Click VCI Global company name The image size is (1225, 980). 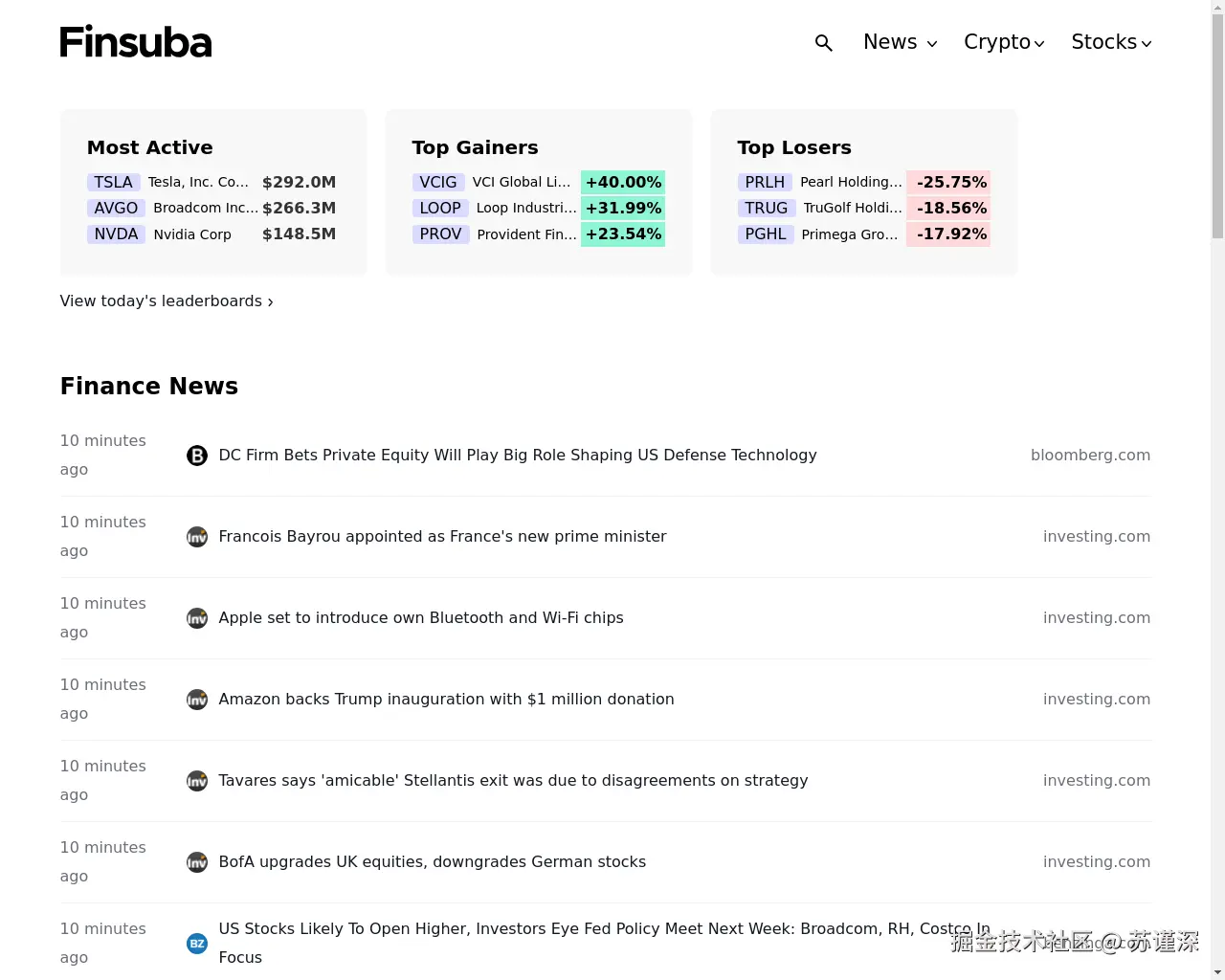click(522, 182)
